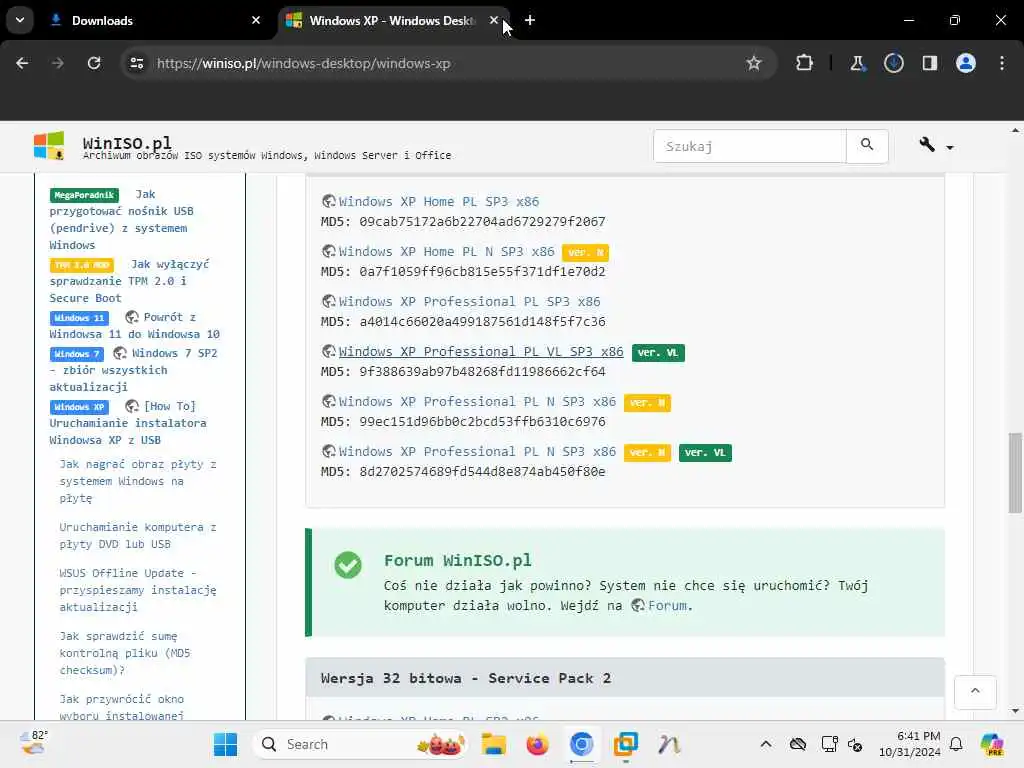Click the MegaPoradnik green badge
Screen dimensions: 1024x768
[x=84, y=195]
